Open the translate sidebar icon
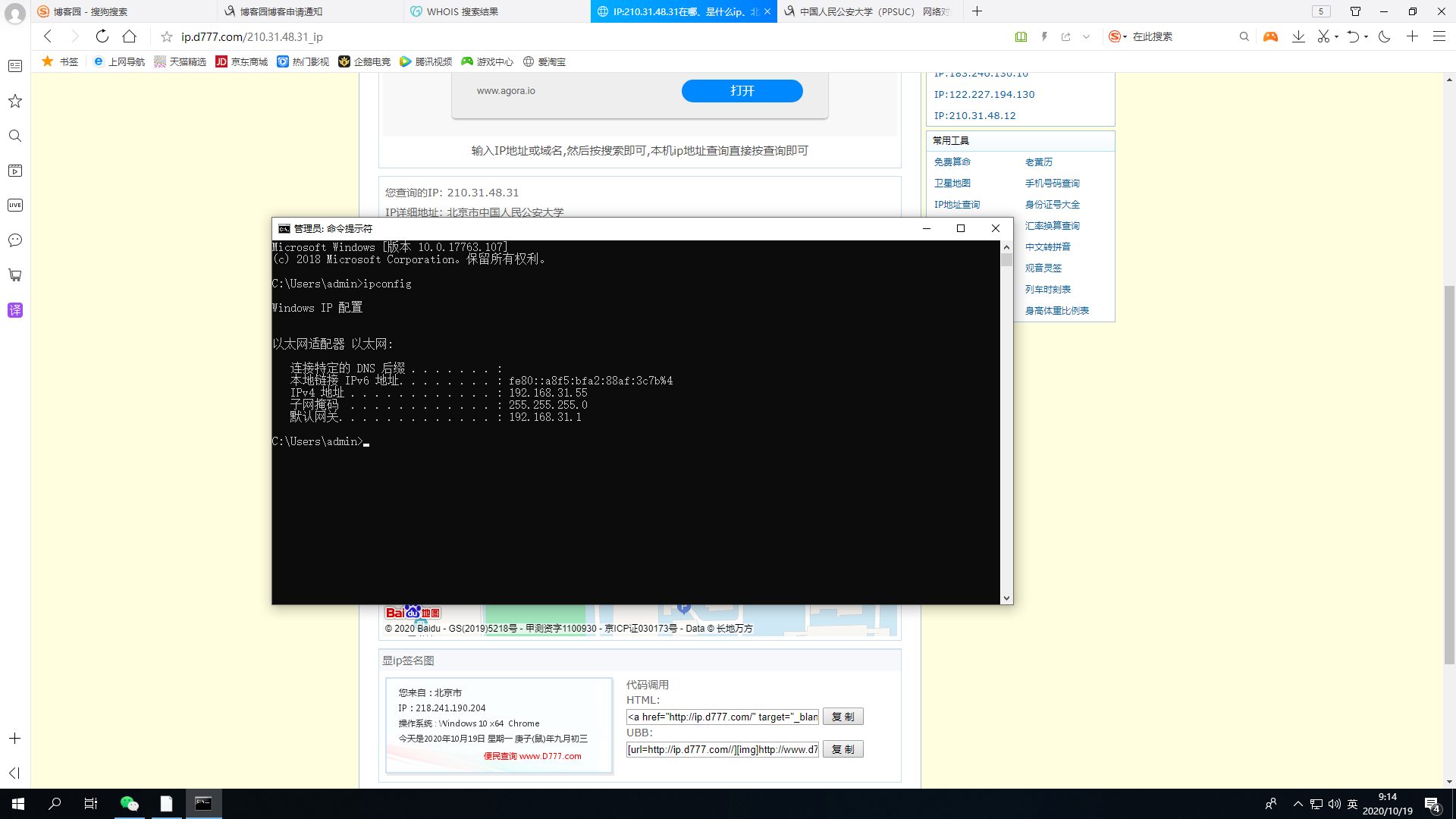 click(x=15, y=310)
